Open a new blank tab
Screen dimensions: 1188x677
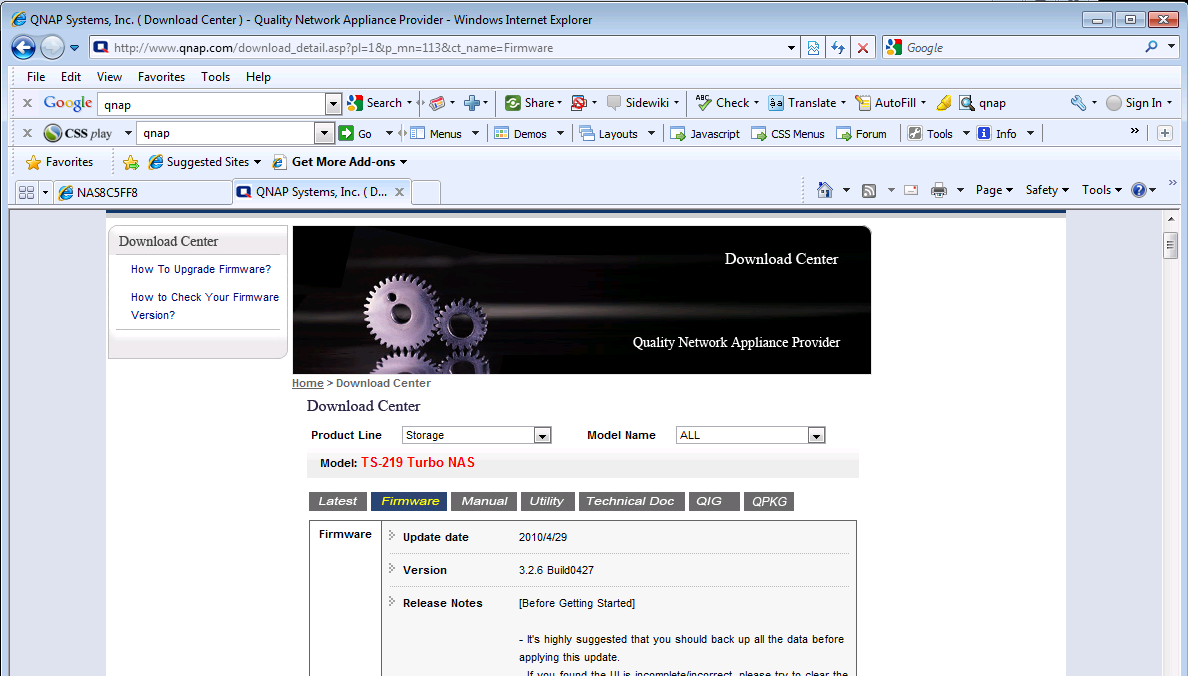(426, 192)
